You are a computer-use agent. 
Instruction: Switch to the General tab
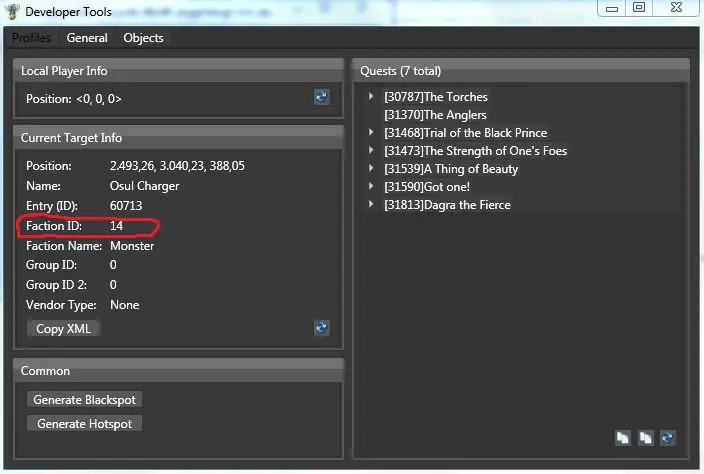pos(87,38)
